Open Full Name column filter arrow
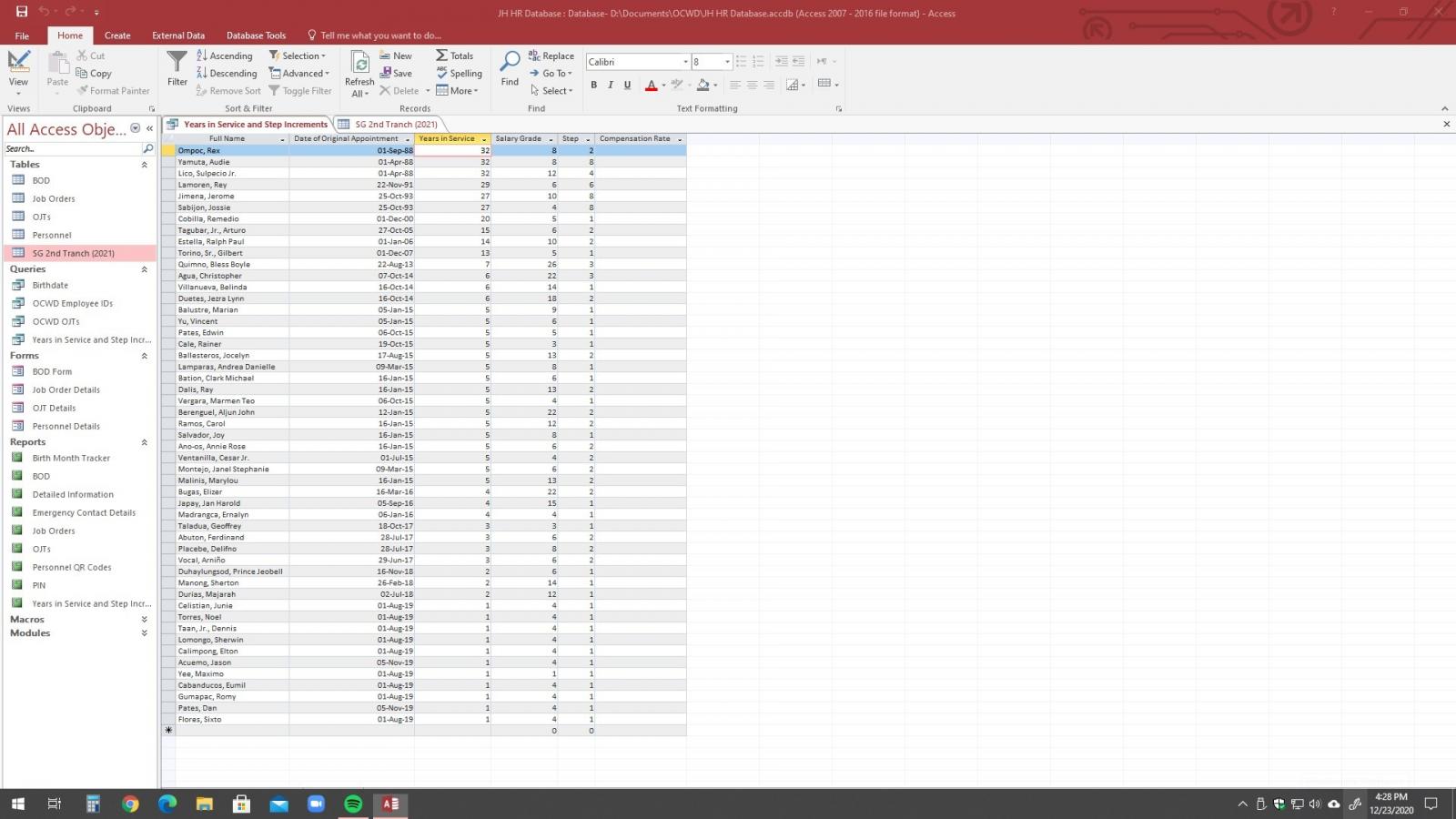Viewport: 1456px width, 819px height. tap(282, 139)
